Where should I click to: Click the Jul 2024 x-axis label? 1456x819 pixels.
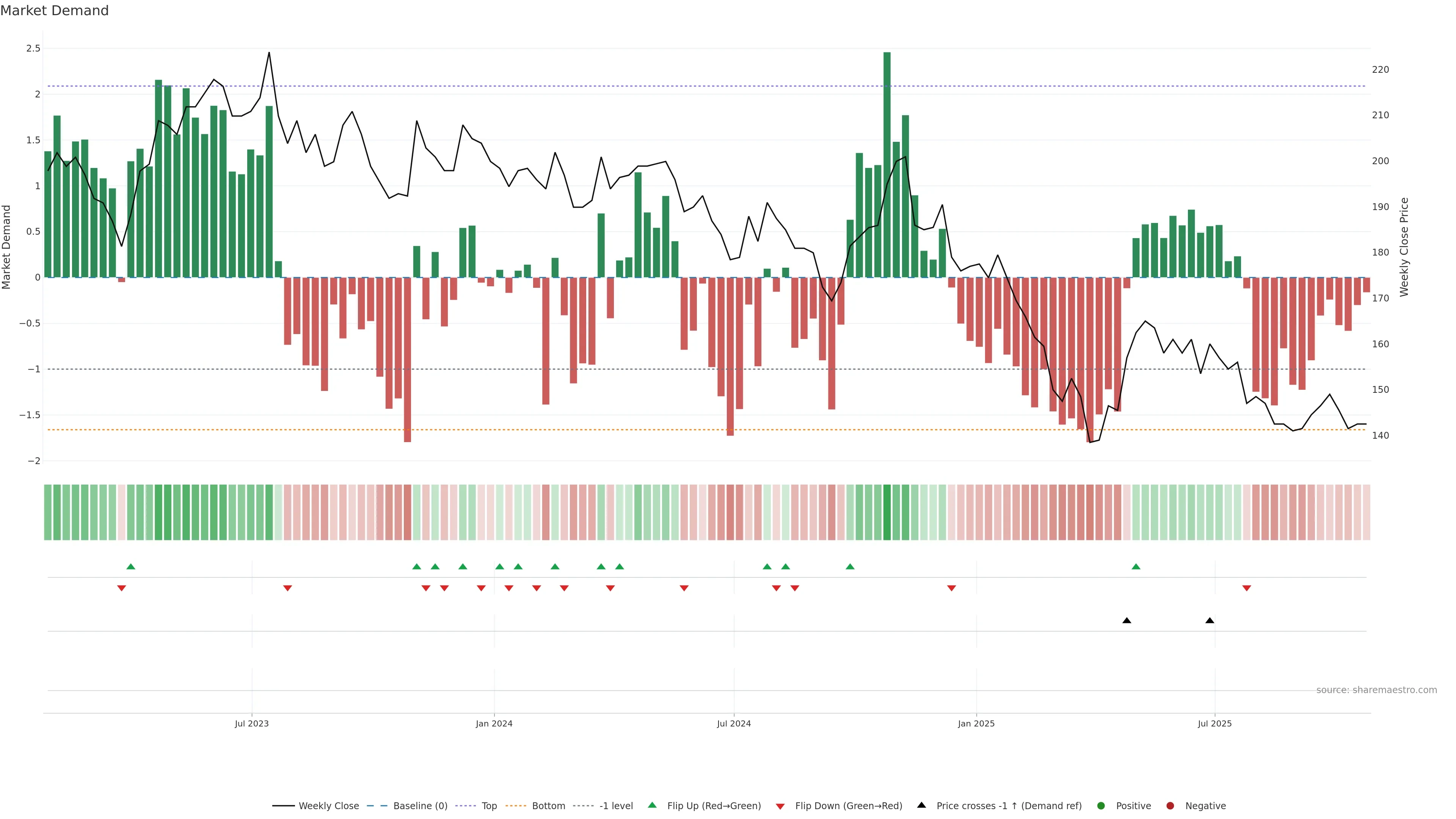734,723
